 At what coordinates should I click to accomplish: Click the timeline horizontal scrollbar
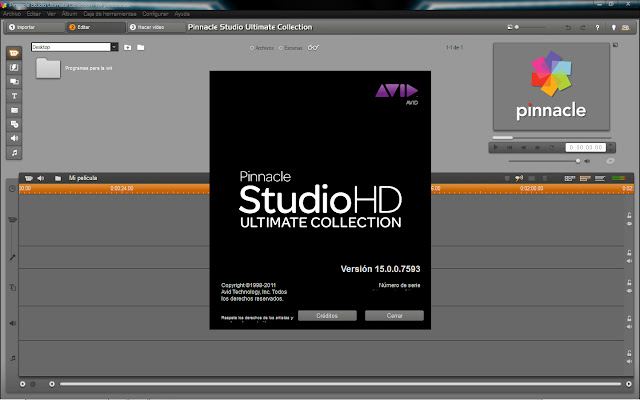340,384
